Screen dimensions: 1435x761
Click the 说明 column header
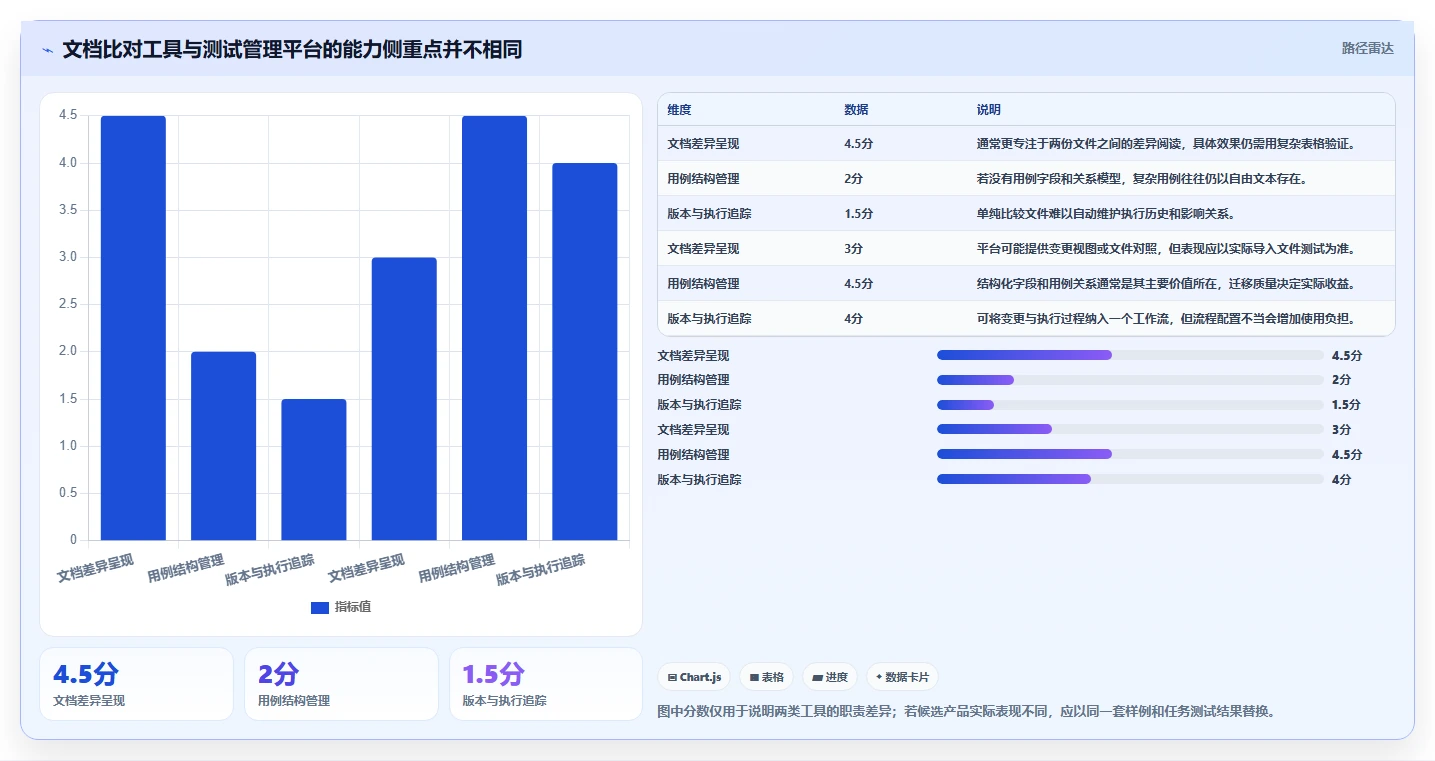coord(989,110)
